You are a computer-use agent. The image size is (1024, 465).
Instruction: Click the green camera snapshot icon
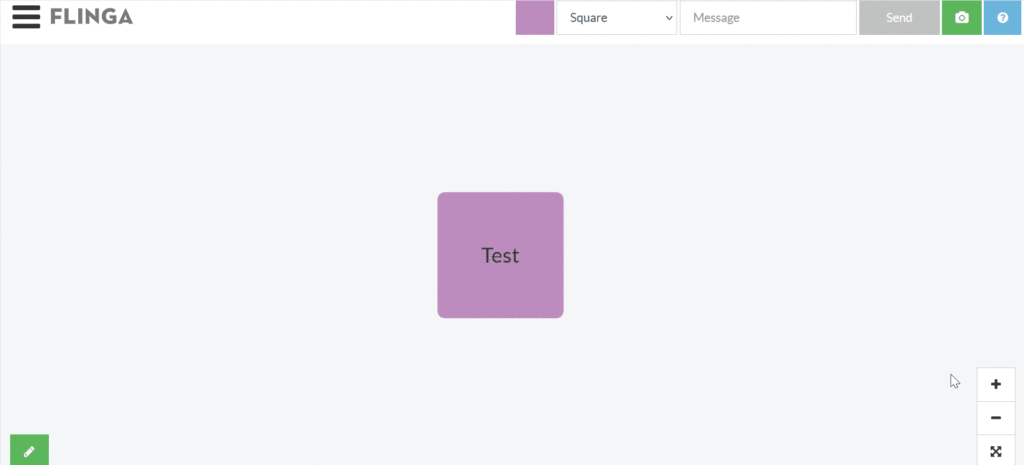click(962, 18)
